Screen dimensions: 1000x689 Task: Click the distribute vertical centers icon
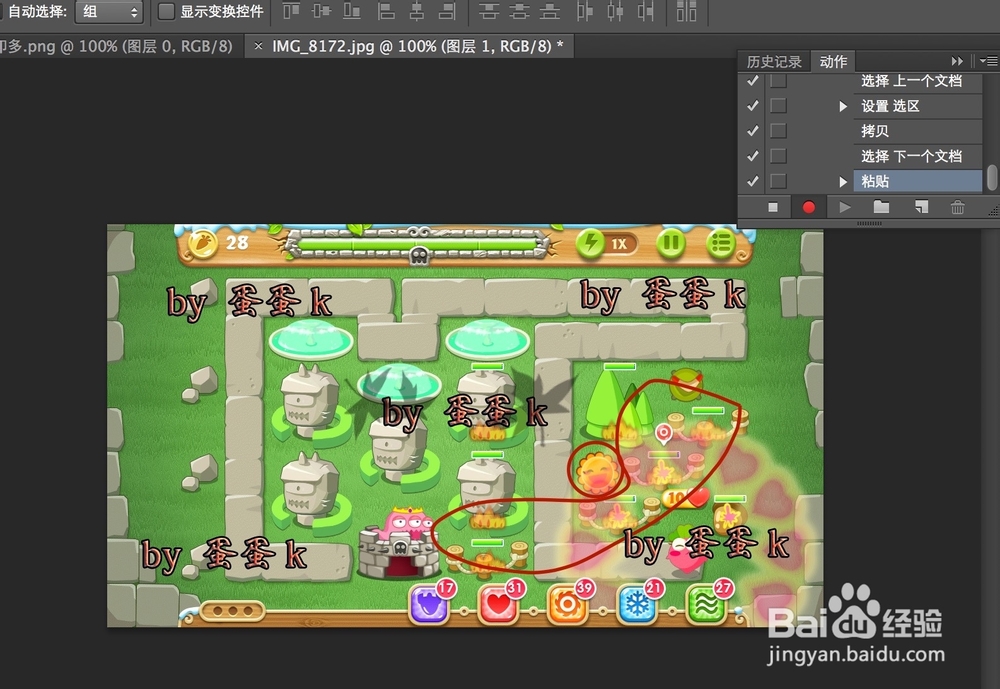click(x=519, y=11)
